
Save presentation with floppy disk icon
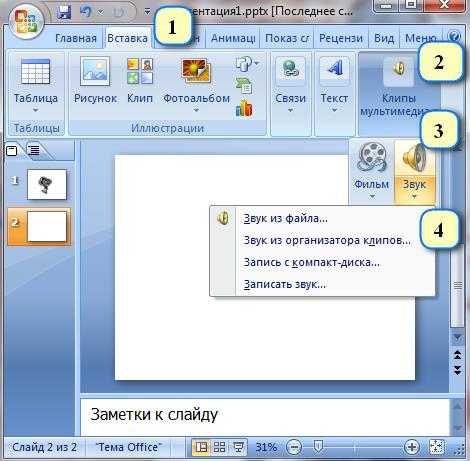coord(63,12)
